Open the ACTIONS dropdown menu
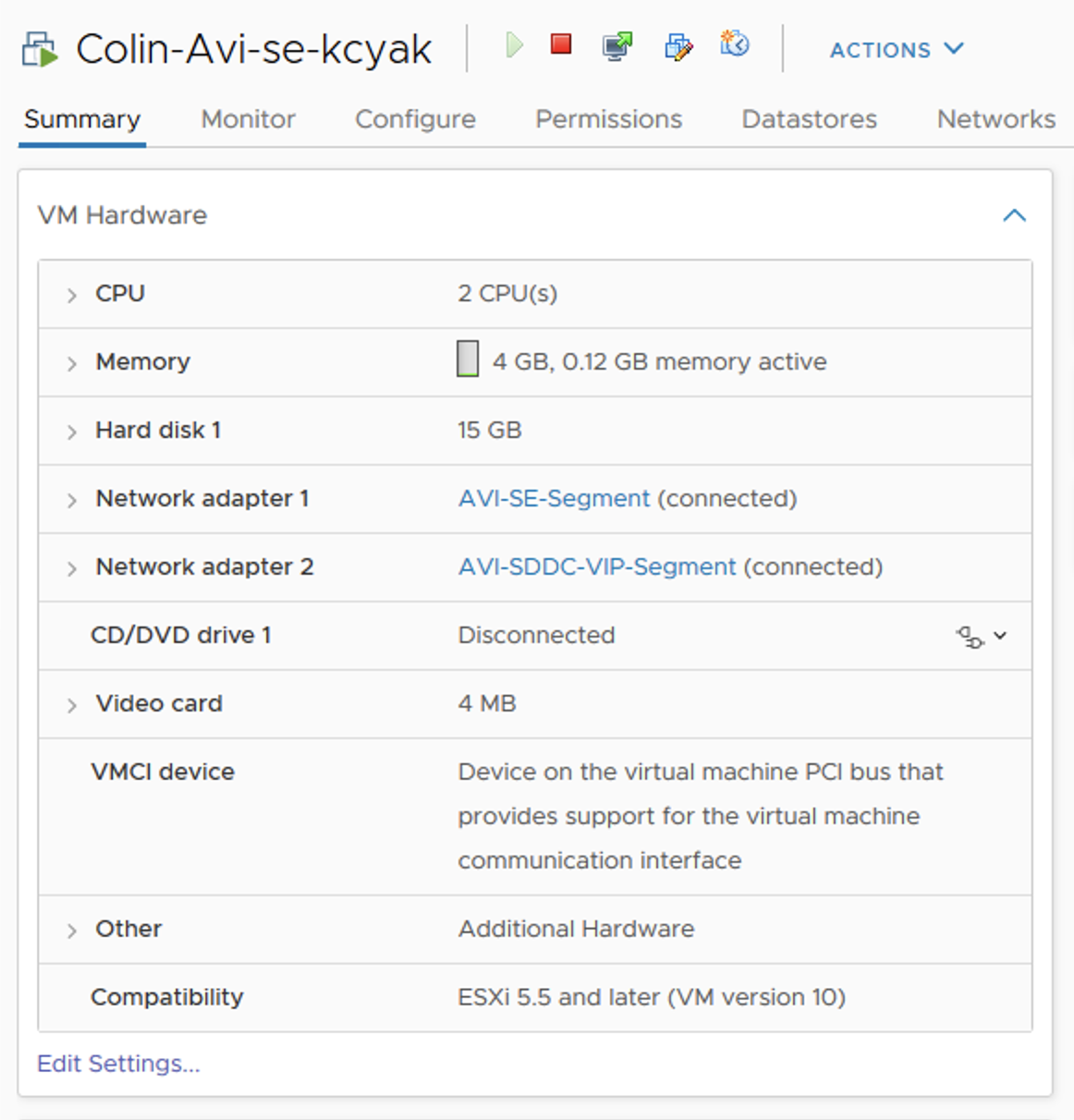Image resolution: width=1074 pixels, height=1120 pixels. click(897, 50)
